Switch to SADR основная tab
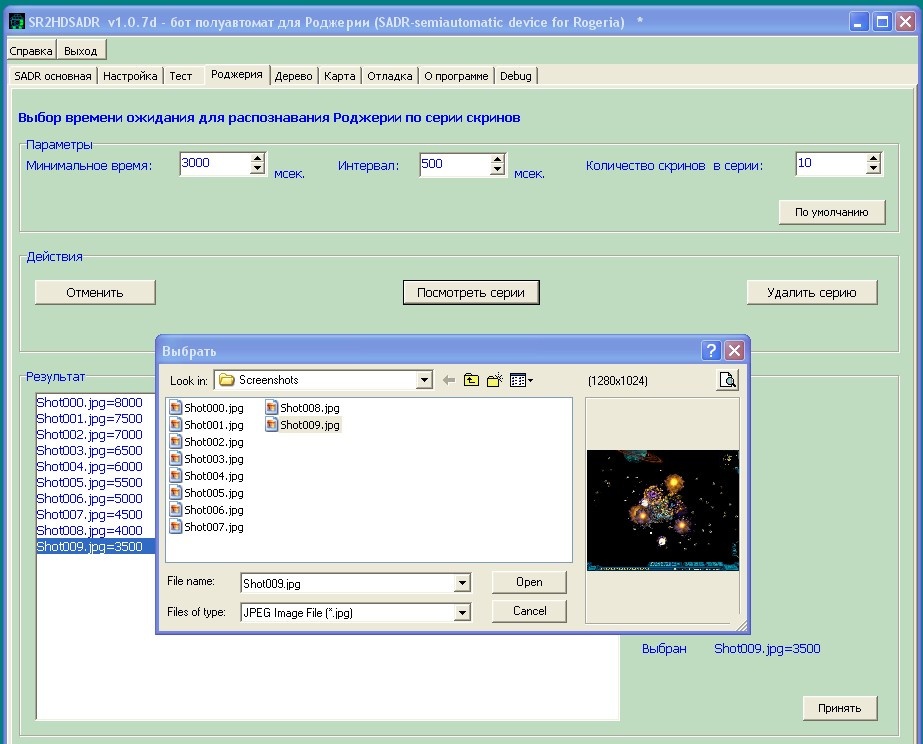 click(52, 76)
